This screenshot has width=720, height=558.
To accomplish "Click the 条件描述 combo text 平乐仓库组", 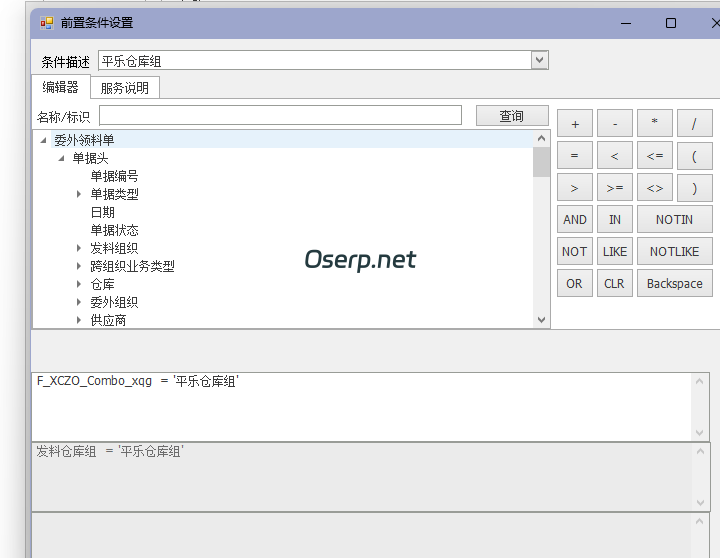I will point(131,61).
